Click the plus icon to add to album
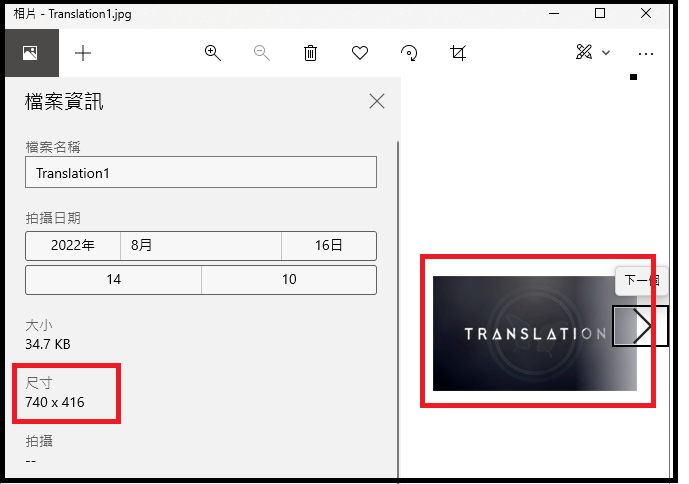Screen dimensions: 689x484 click(x=83, y=53)
